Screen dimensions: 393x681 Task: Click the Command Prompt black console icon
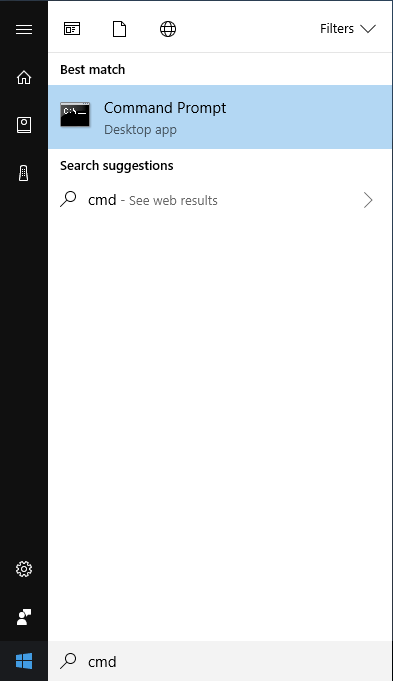click(75, 115)
